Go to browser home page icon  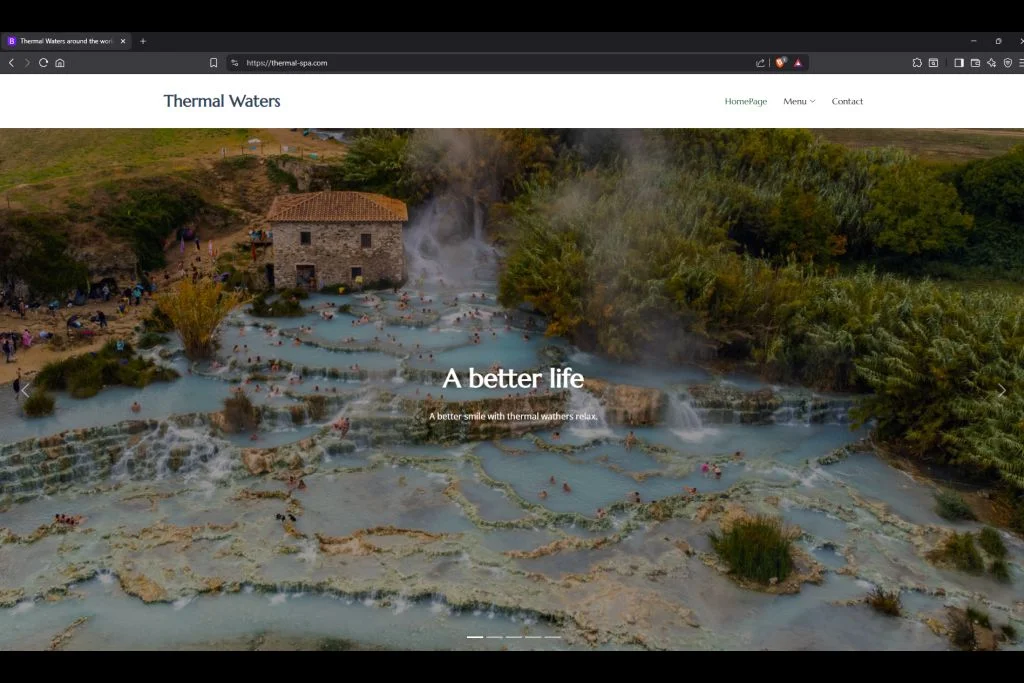(60, 63)
